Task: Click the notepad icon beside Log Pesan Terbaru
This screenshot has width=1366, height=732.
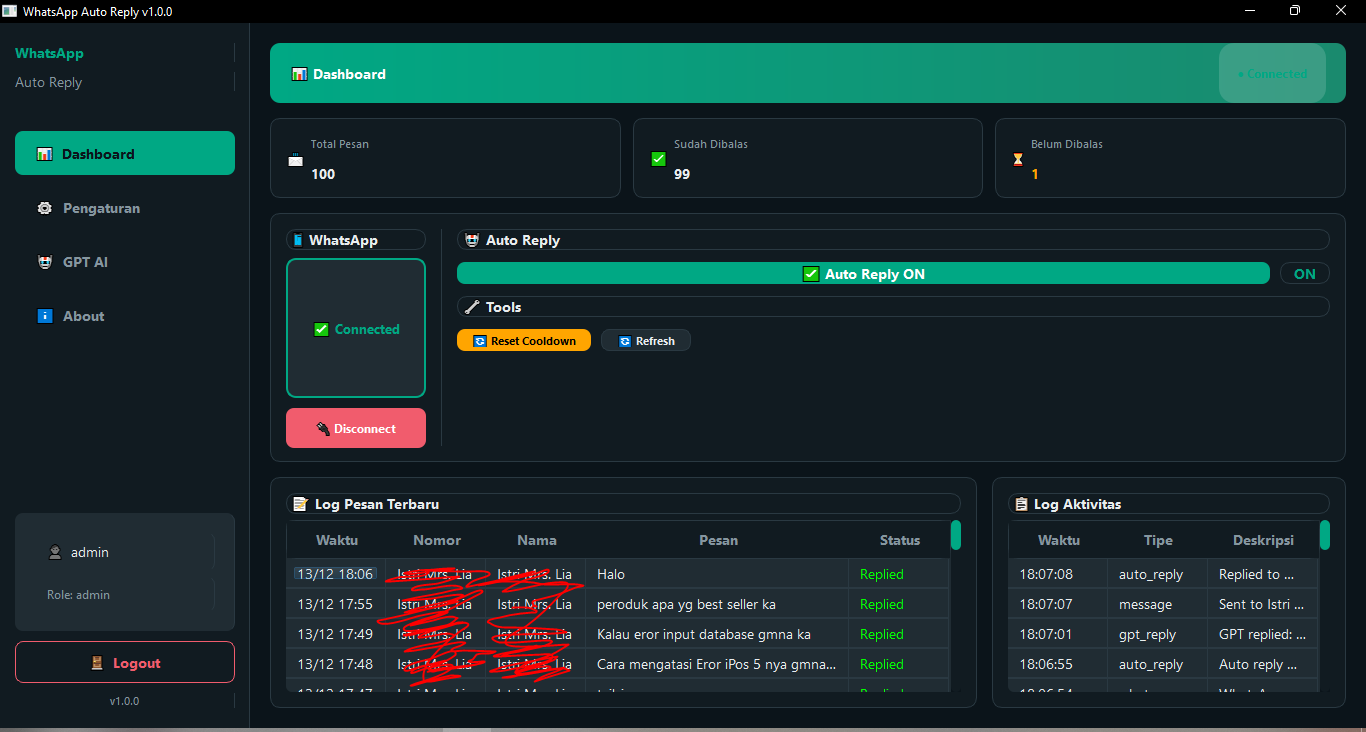Action: pos(300,504)
